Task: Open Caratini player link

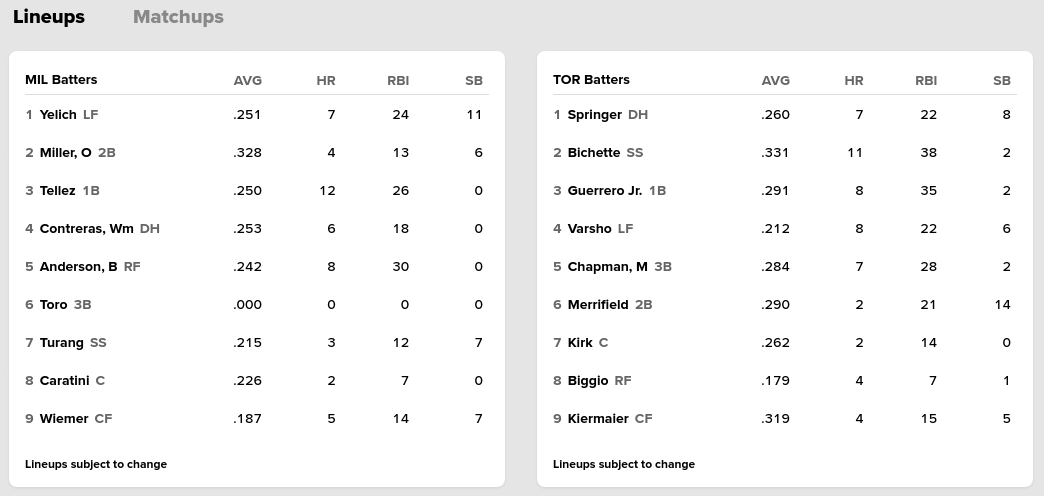Action: coord(65,381)
